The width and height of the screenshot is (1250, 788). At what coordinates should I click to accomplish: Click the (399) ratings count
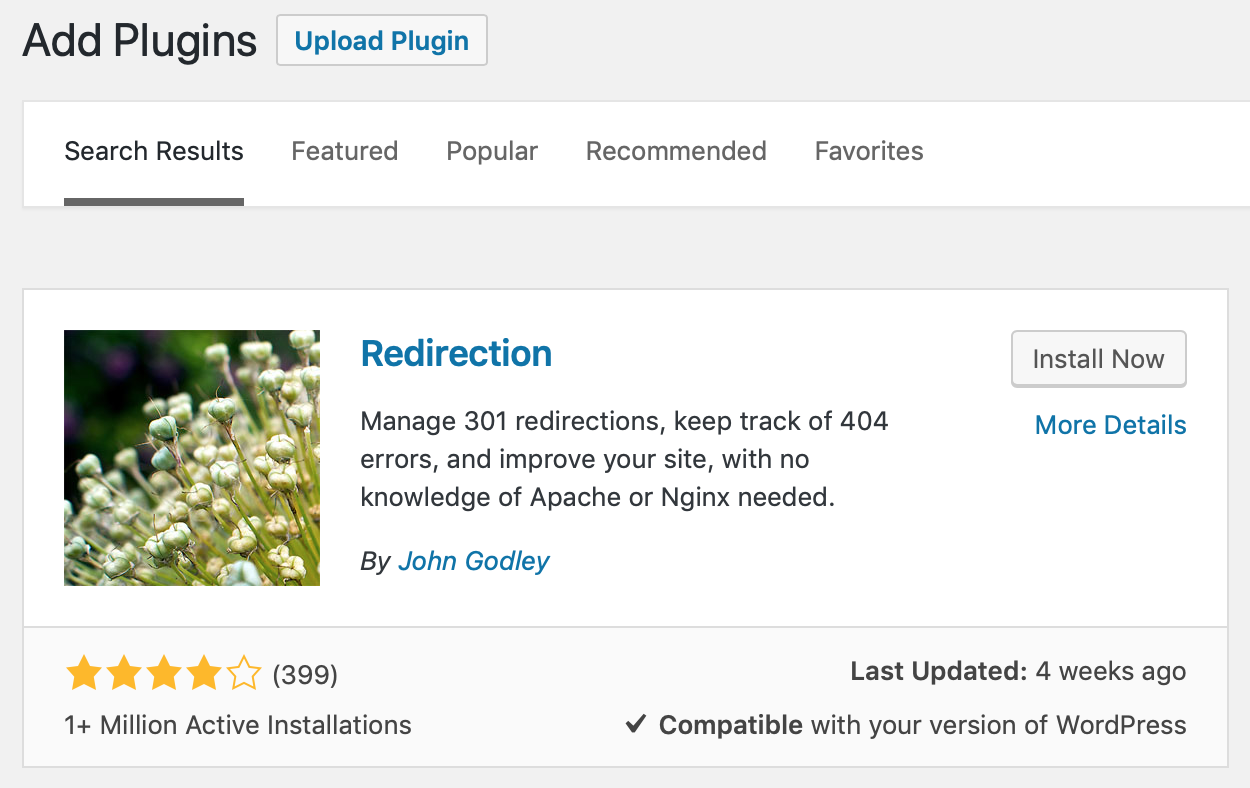pyautogui.click(x=305, y=676)
